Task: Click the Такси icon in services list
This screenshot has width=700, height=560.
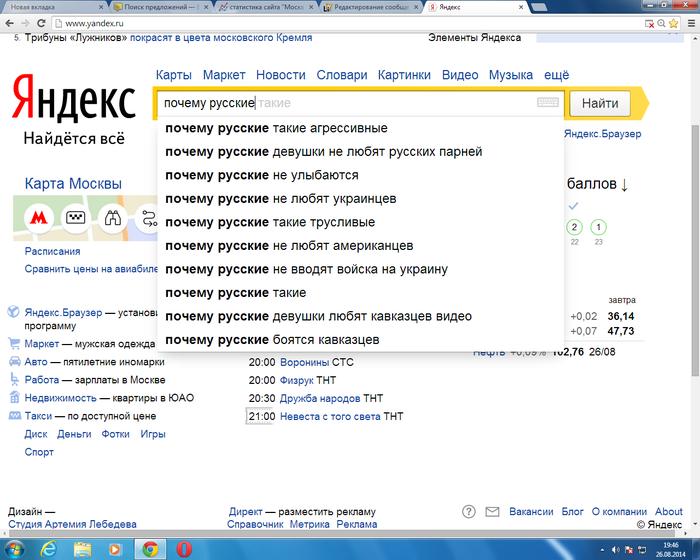Action: (15, 415)
